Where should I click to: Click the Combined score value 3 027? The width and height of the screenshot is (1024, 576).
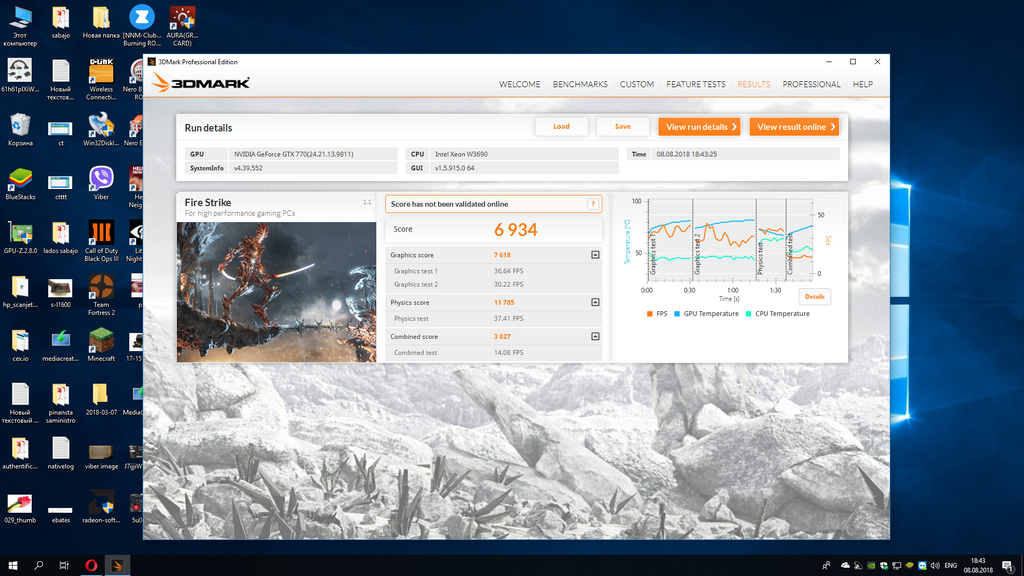pos(502,337)
